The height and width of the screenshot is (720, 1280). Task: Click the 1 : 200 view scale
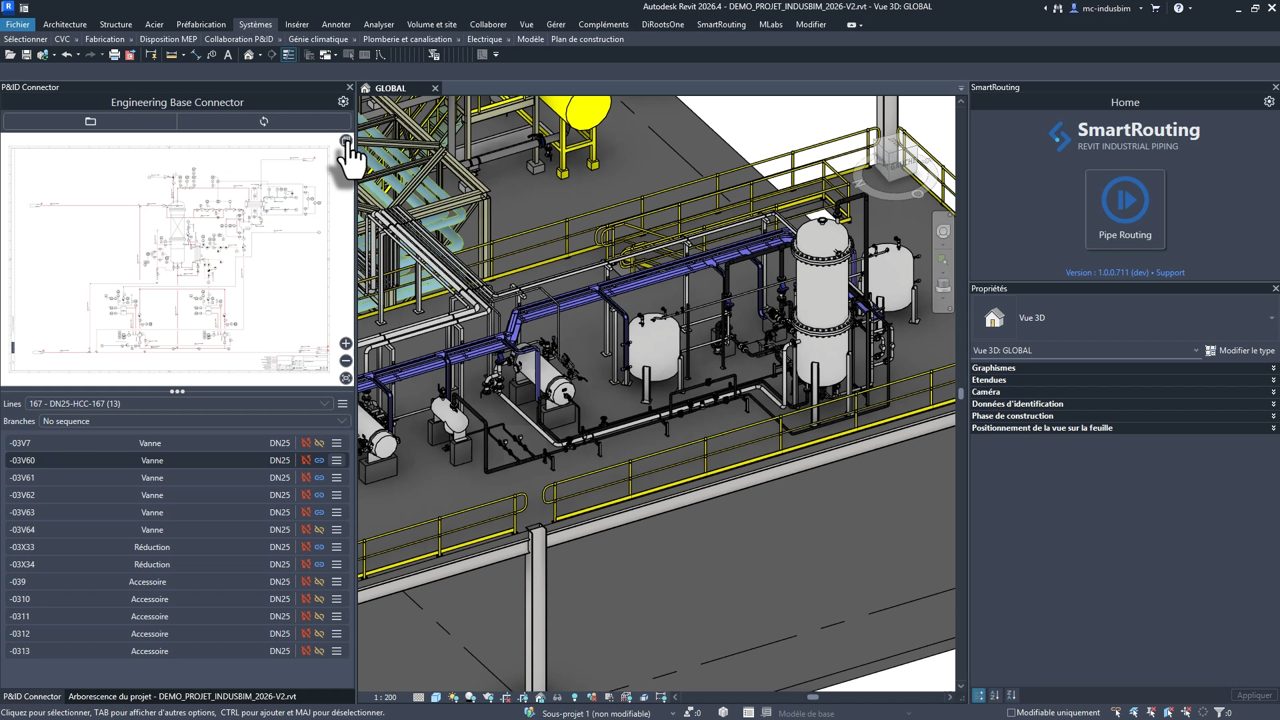pos(385,697)
